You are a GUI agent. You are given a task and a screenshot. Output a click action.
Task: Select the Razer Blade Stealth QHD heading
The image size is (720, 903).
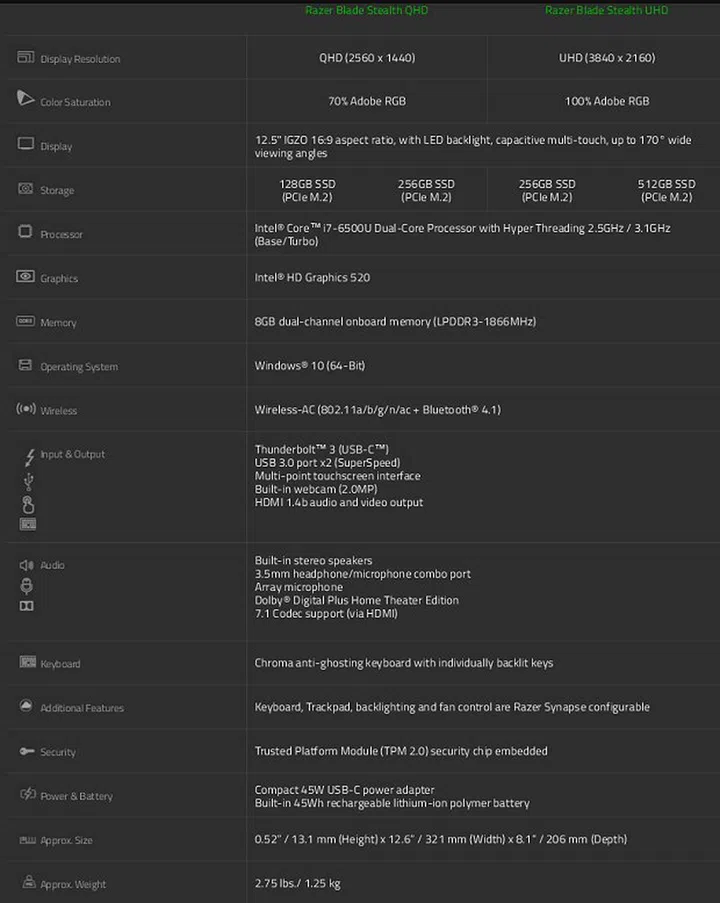click(x=367, y=11)
